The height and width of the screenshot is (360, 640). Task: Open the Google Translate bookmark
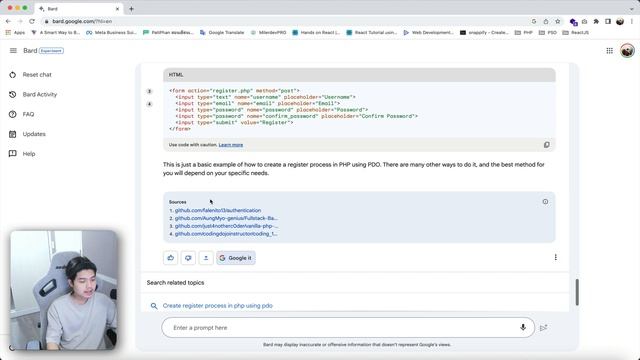coord(222,32)
